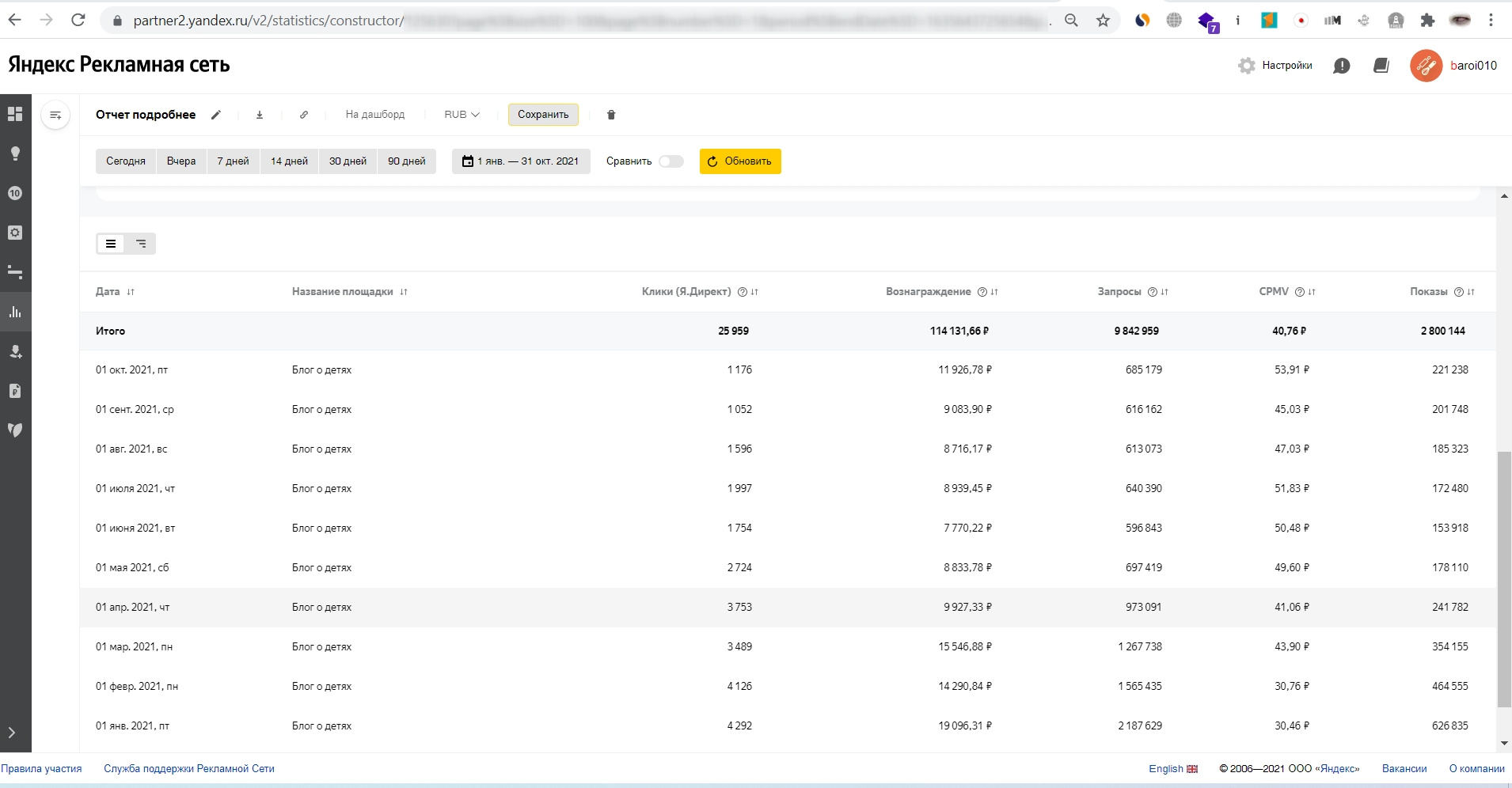This screenshot has width=1512, height=788.
Task: Open the О компании footer link
Action: point(1477,769)
